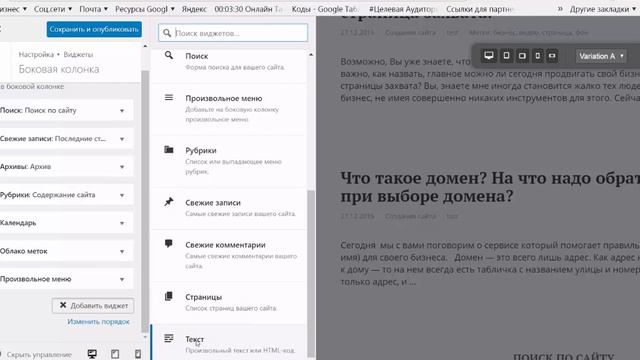Open the Соц.сети bookmark folder

point(53,9)
